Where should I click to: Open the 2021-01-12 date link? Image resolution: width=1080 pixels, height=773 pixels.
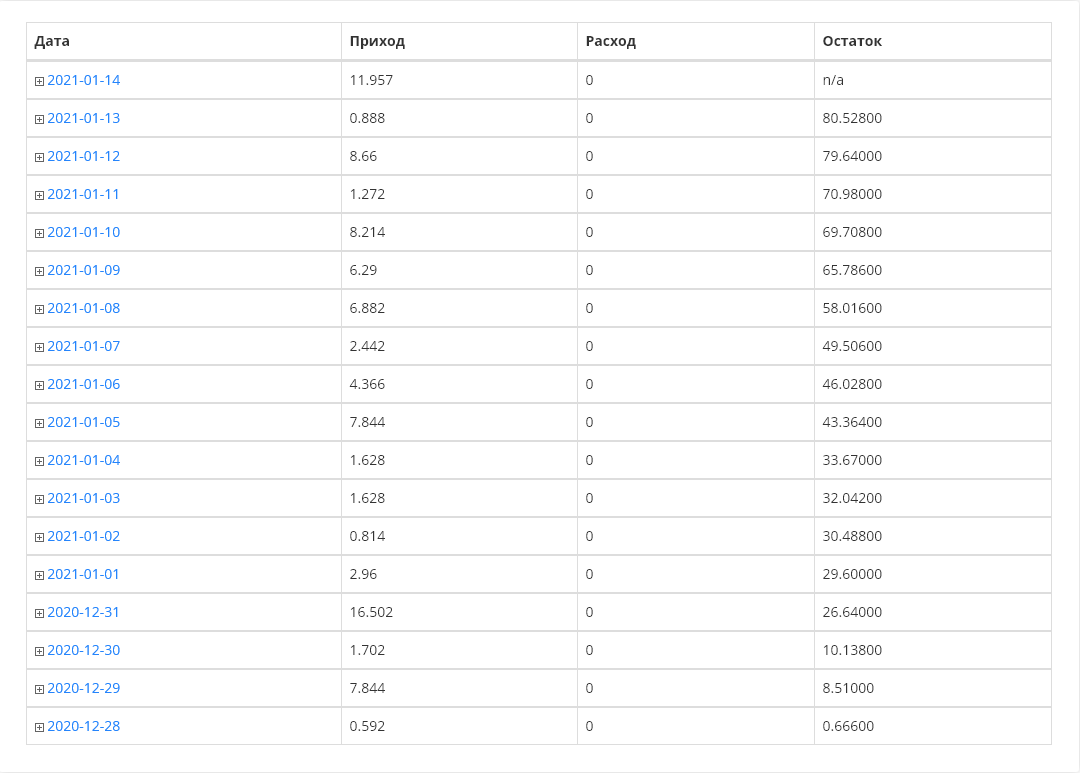(x=83, y=156)
